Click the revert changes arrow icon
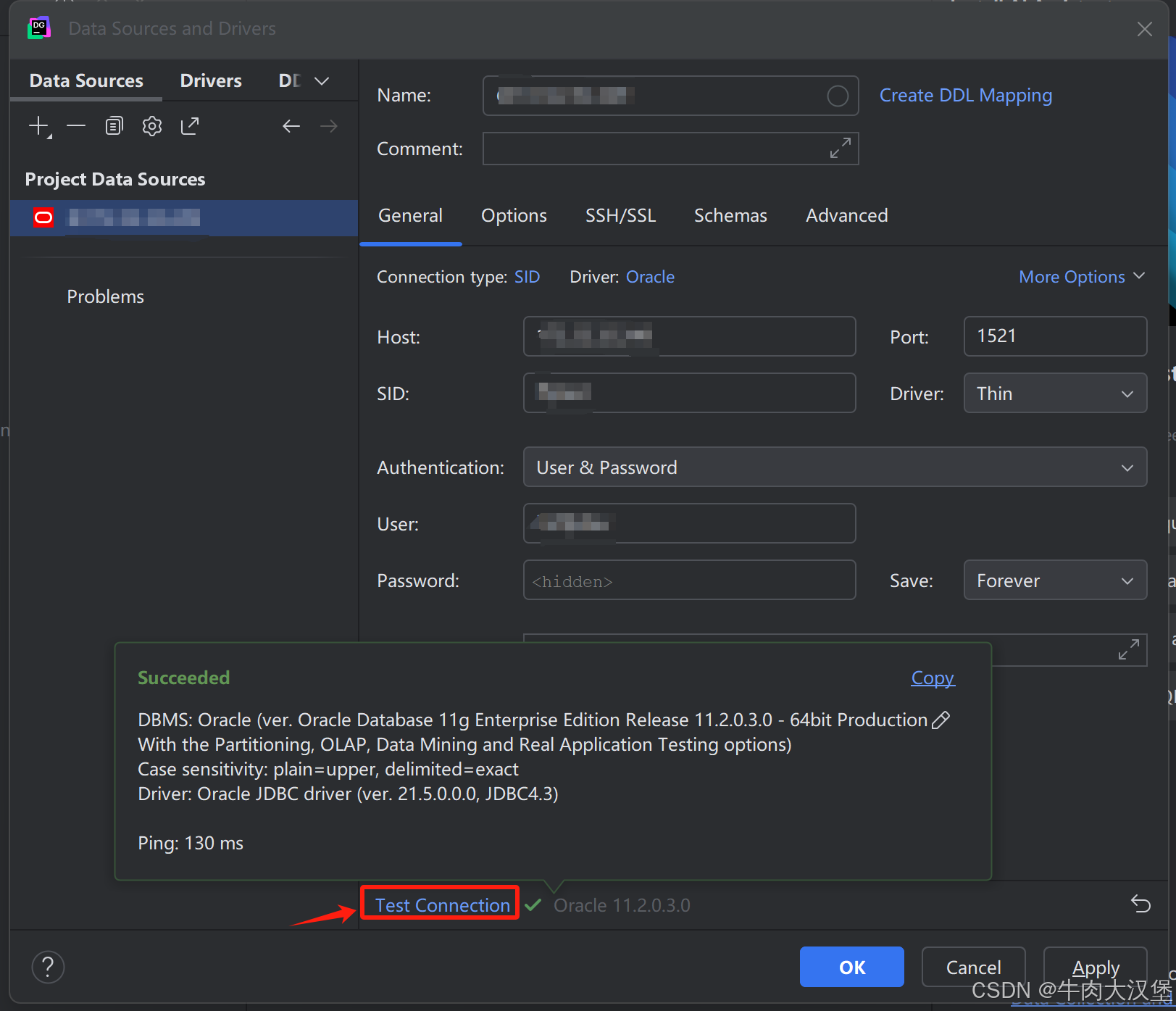 [1140, 904]
